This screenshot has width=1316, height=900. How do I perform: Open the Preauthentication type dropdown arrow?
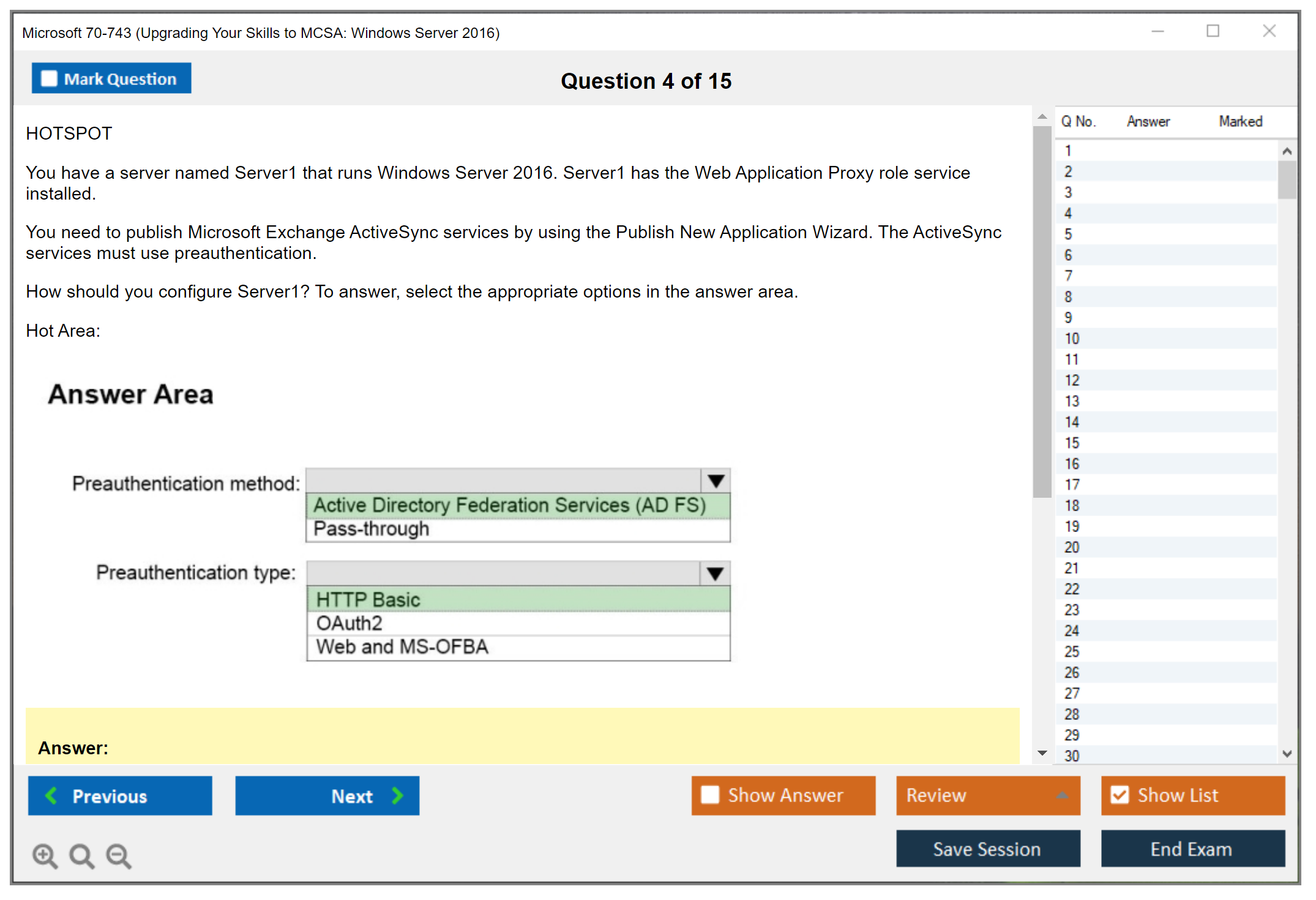click(x=715, y=574)
